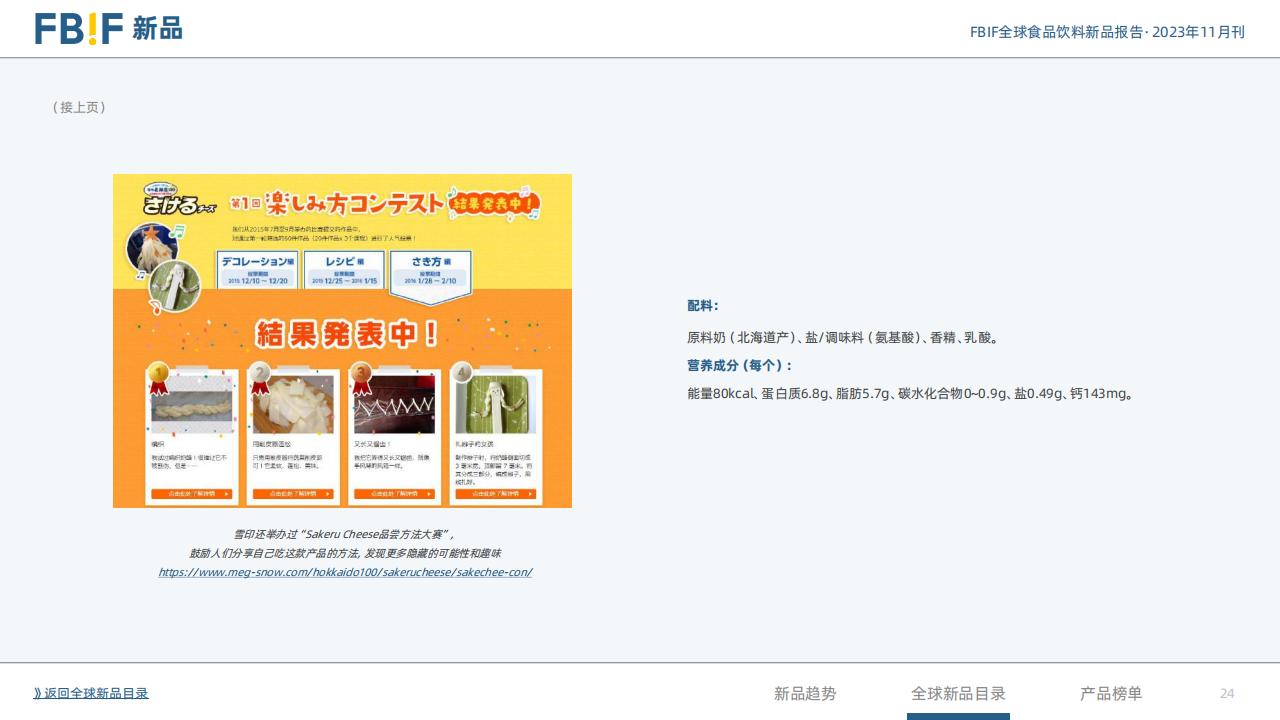Click the large 結果発表中！ headline
Screen dimensions: 1280x720
(x=346, y=333)
